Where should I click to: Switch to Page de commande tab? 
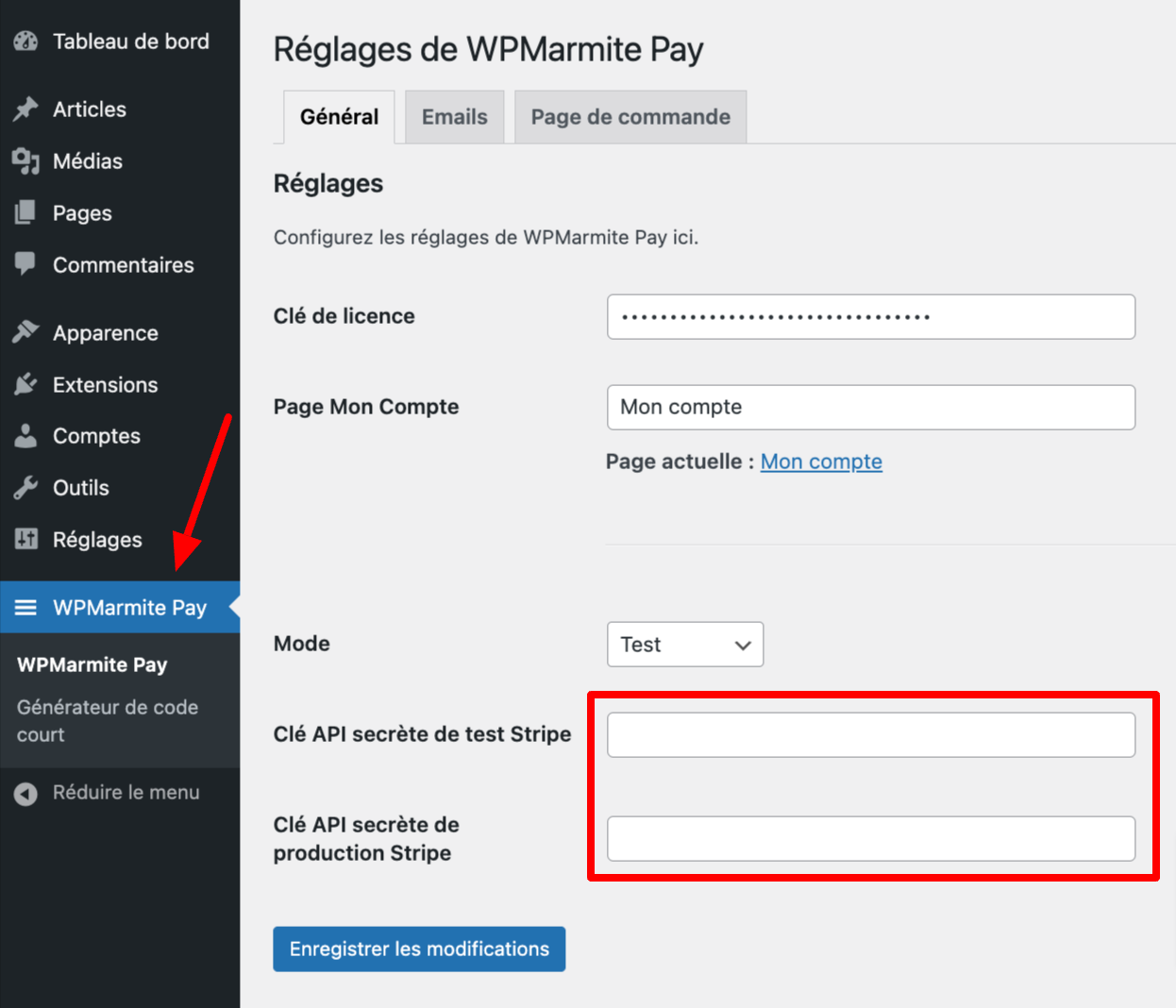(x=630, y=117)
